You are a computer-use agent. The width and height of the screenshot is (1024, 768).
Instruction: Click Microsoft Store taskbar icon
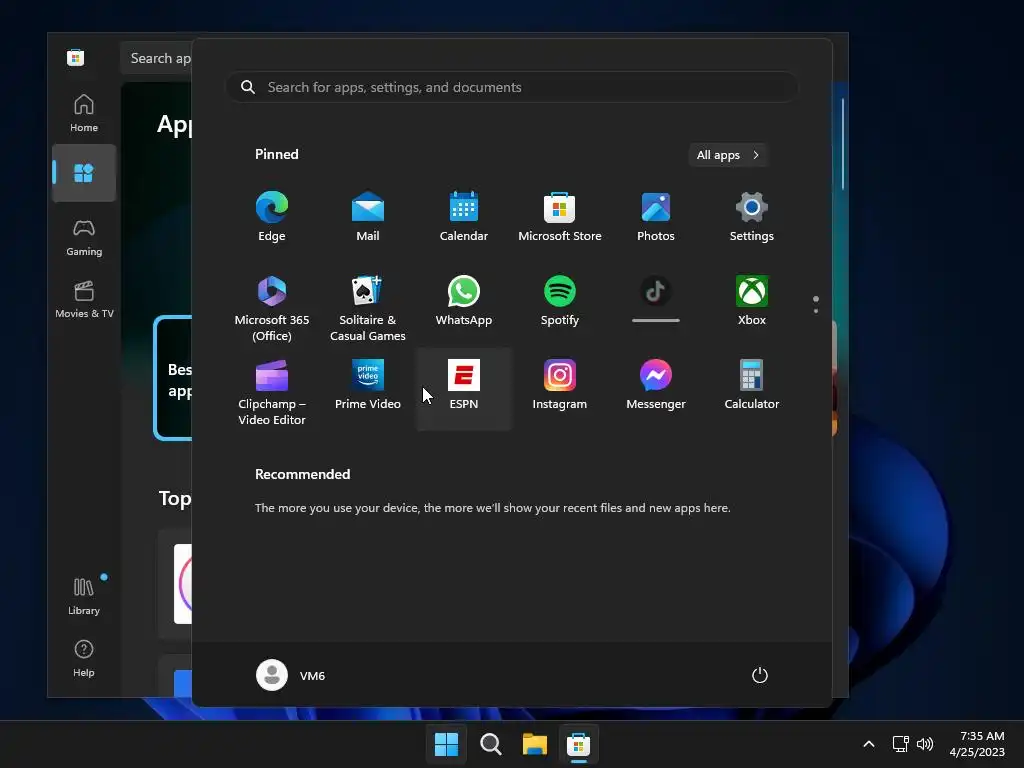579,744
